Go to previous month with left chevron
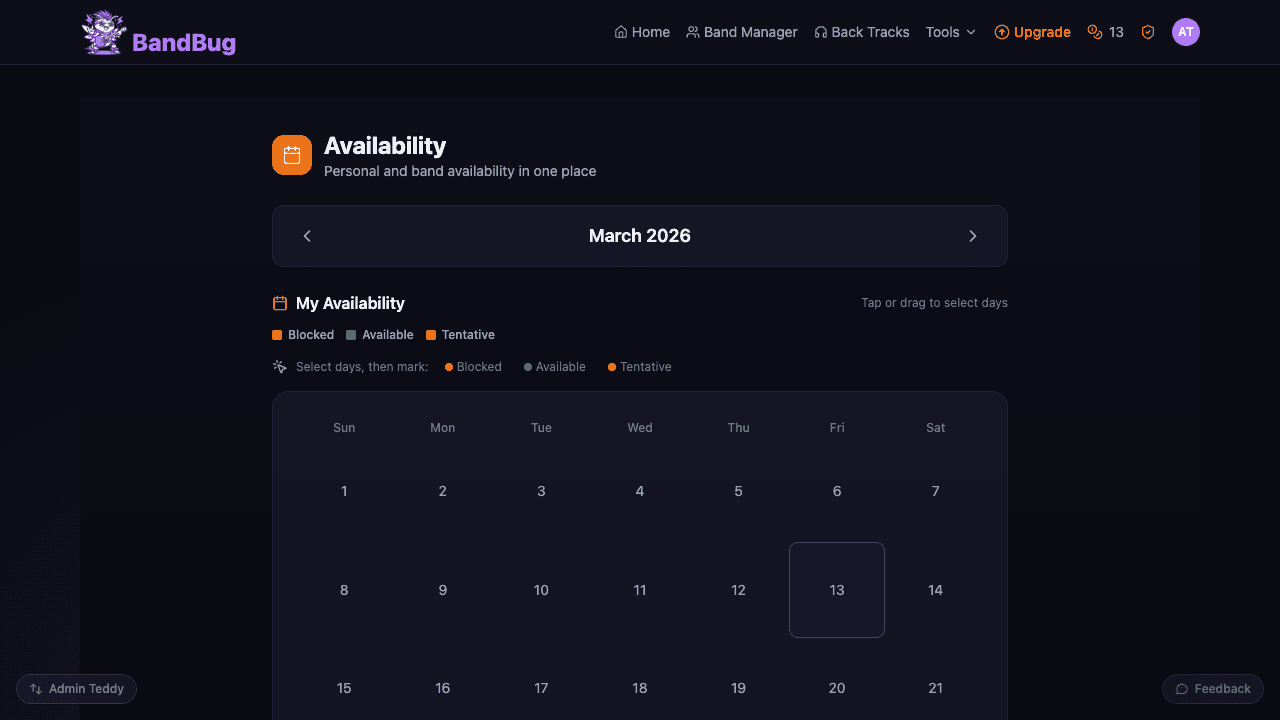This screenshot has width=1280, height=720. [307, 236]
